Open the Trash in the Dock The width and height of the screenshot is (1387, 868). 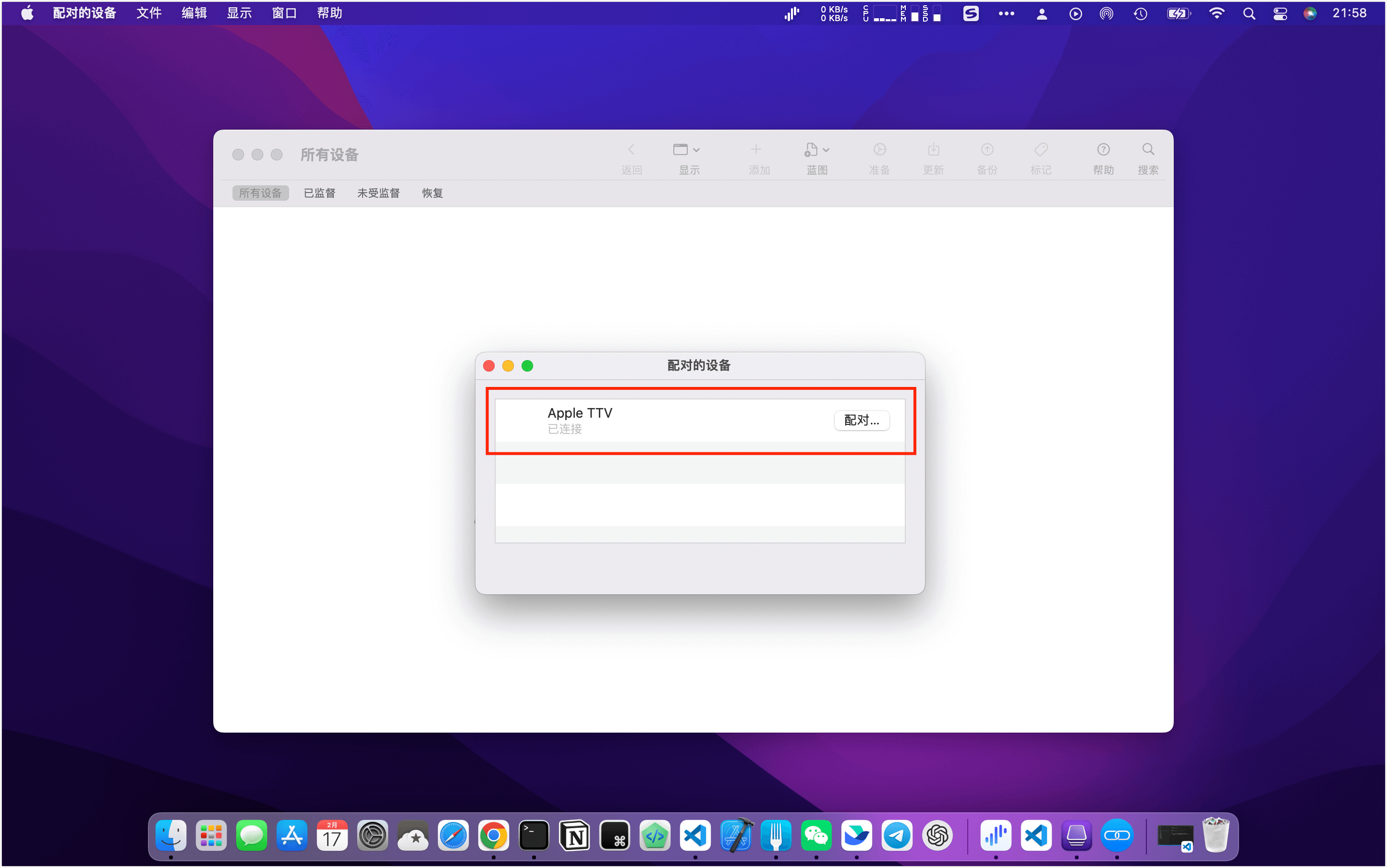[x=1215, y=835]
